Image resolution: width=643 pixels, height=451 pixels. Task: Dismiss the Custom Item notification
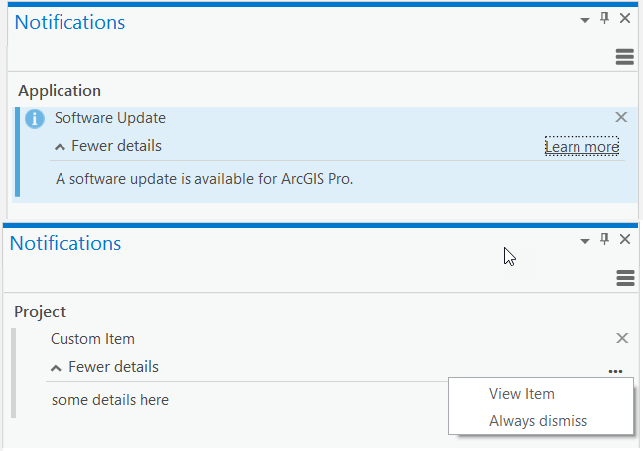click(x=621, y=339)
